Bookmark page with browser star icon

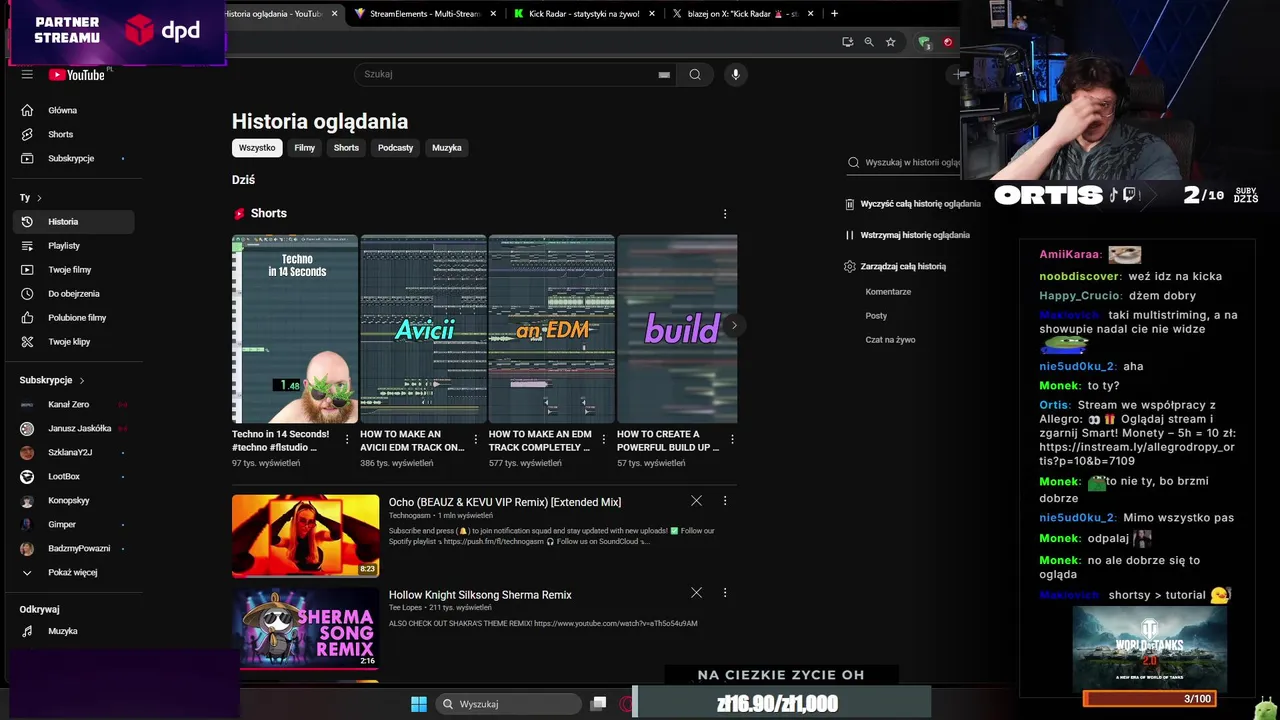pos(890,42)
